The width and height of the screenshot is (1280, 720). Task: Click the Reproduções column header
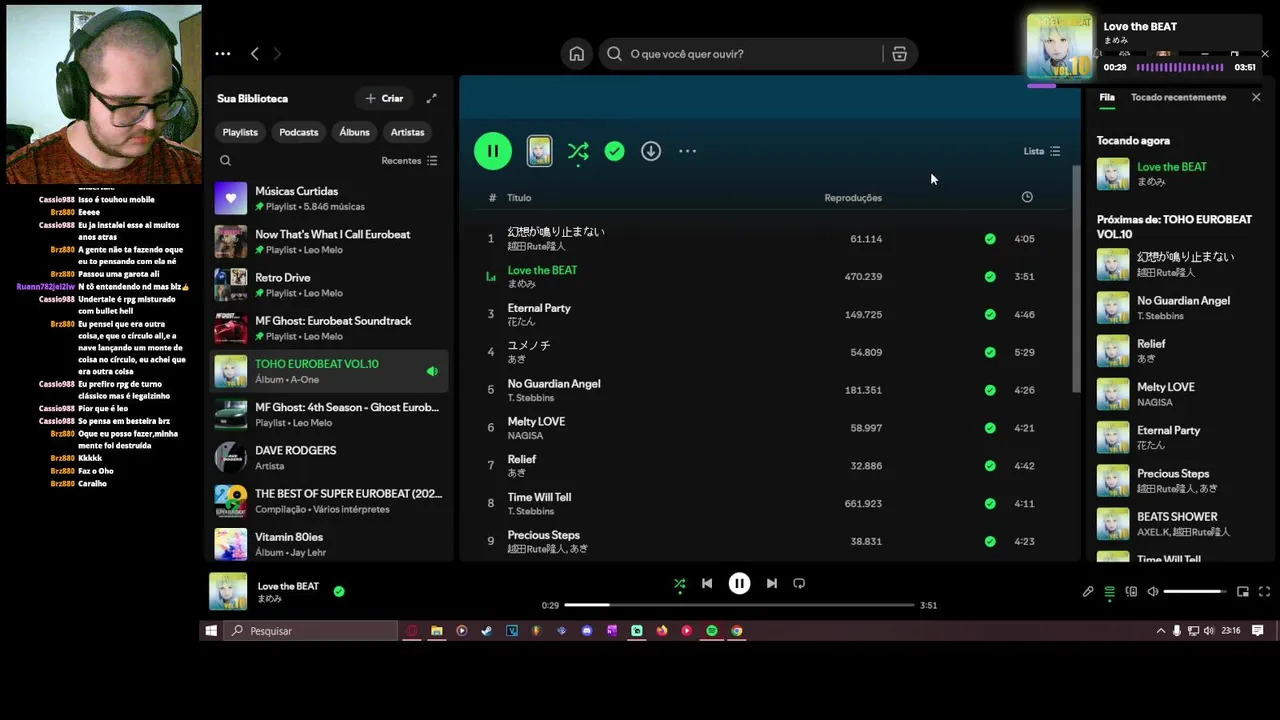click(853, 198)
